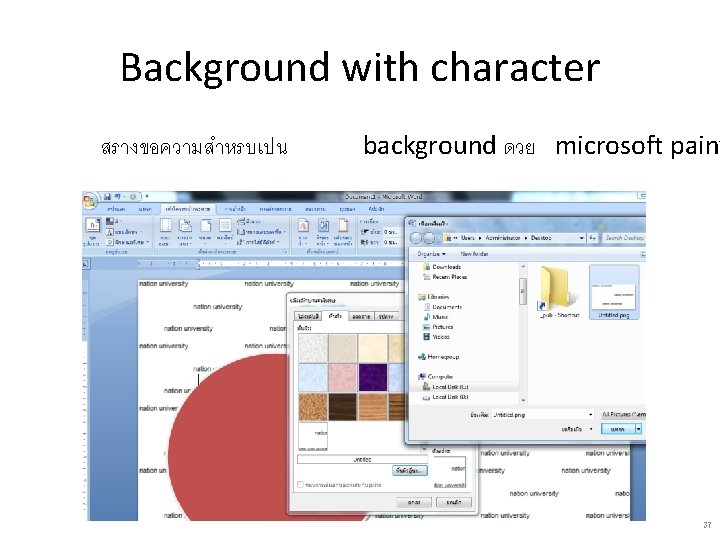Switch to the Picture tab in Fill Effects

pyautogui.click(x=386, y=316)
